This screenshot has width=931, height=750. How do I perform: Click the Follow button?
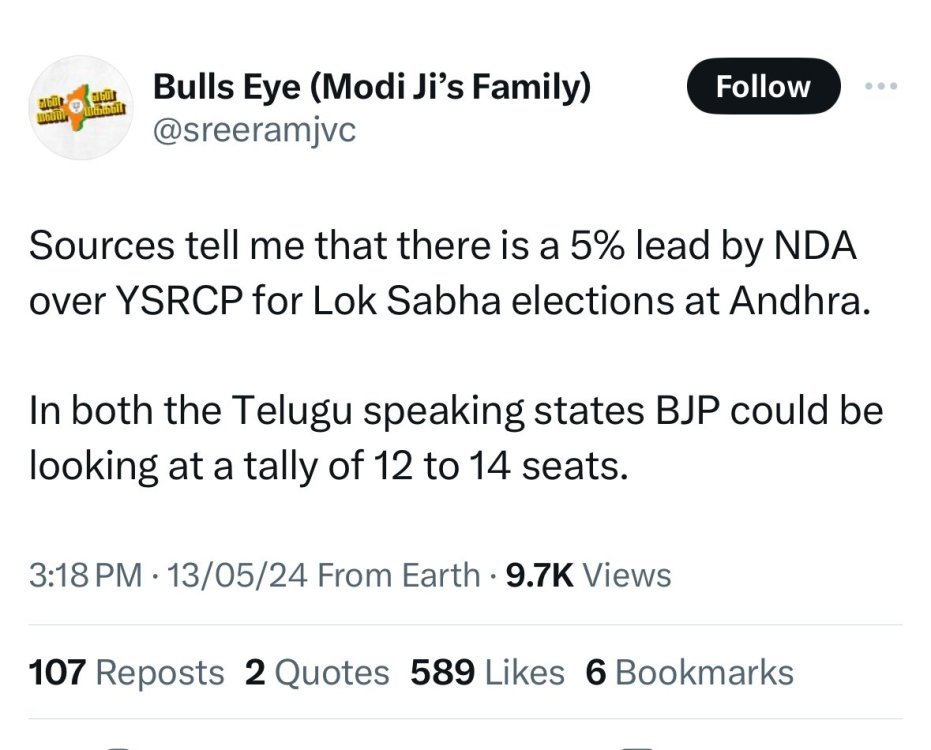point(764,86)
